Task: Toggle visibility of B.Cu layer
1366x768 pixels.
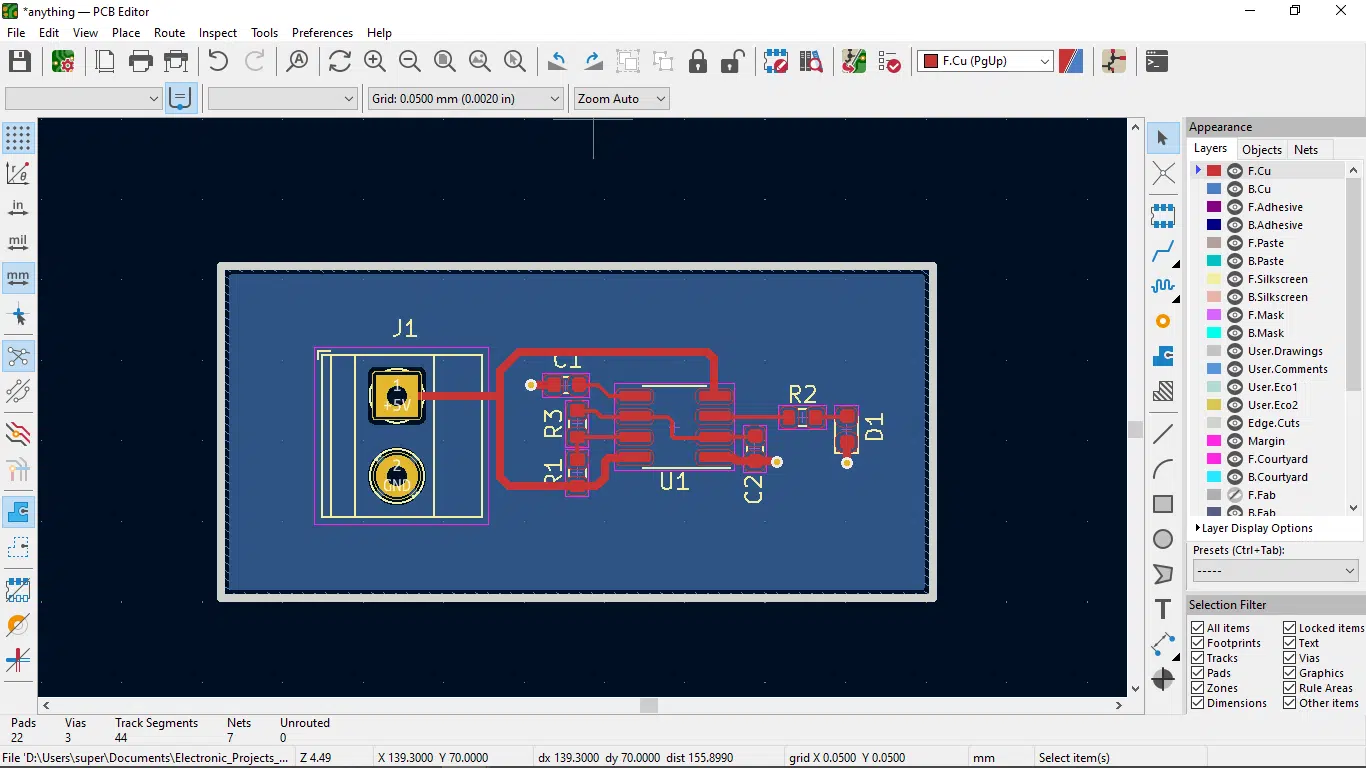Action: (x=1234, y=189)
